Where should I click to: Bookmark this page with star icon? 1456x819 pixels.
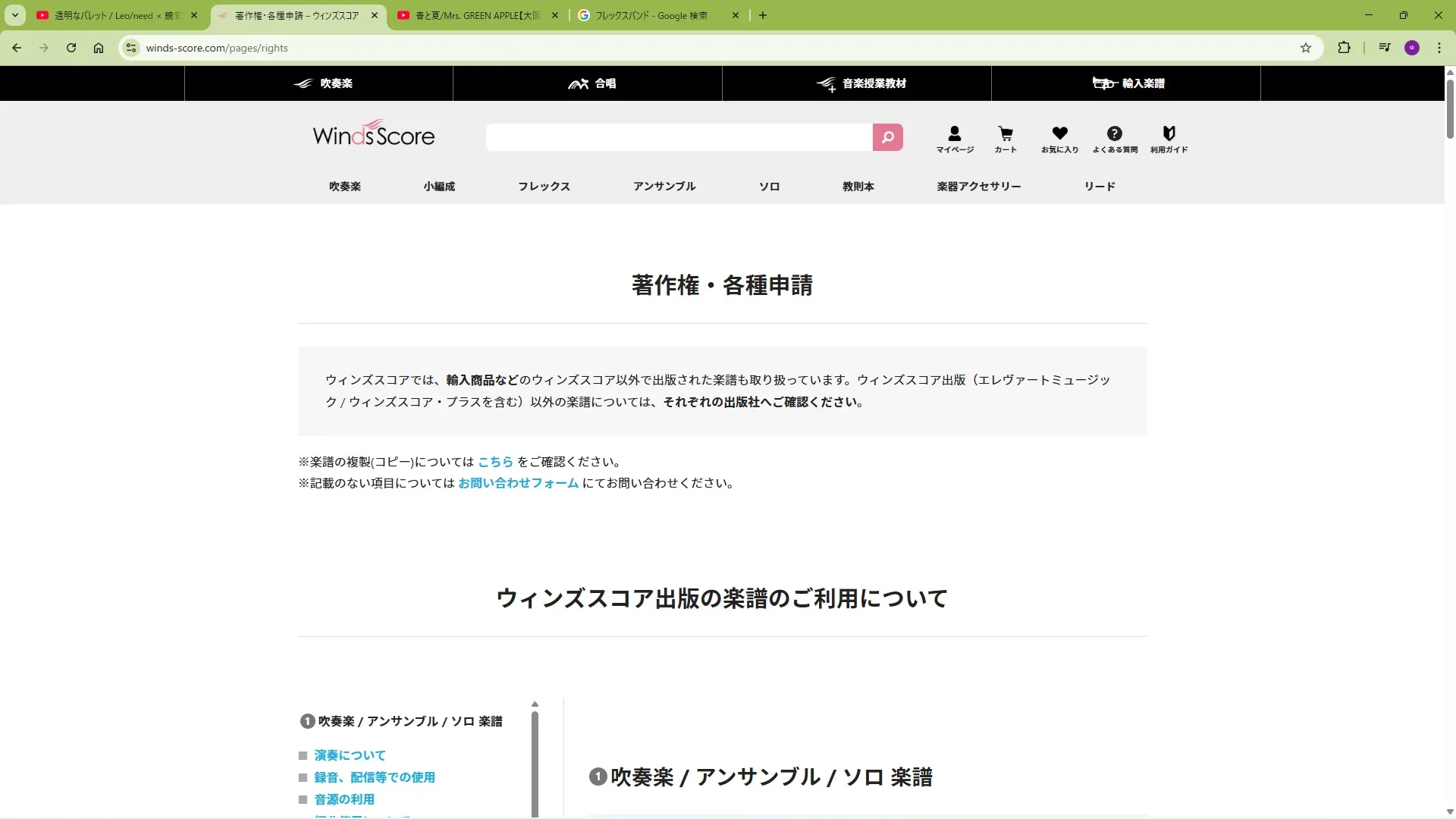click(1305, 48)
